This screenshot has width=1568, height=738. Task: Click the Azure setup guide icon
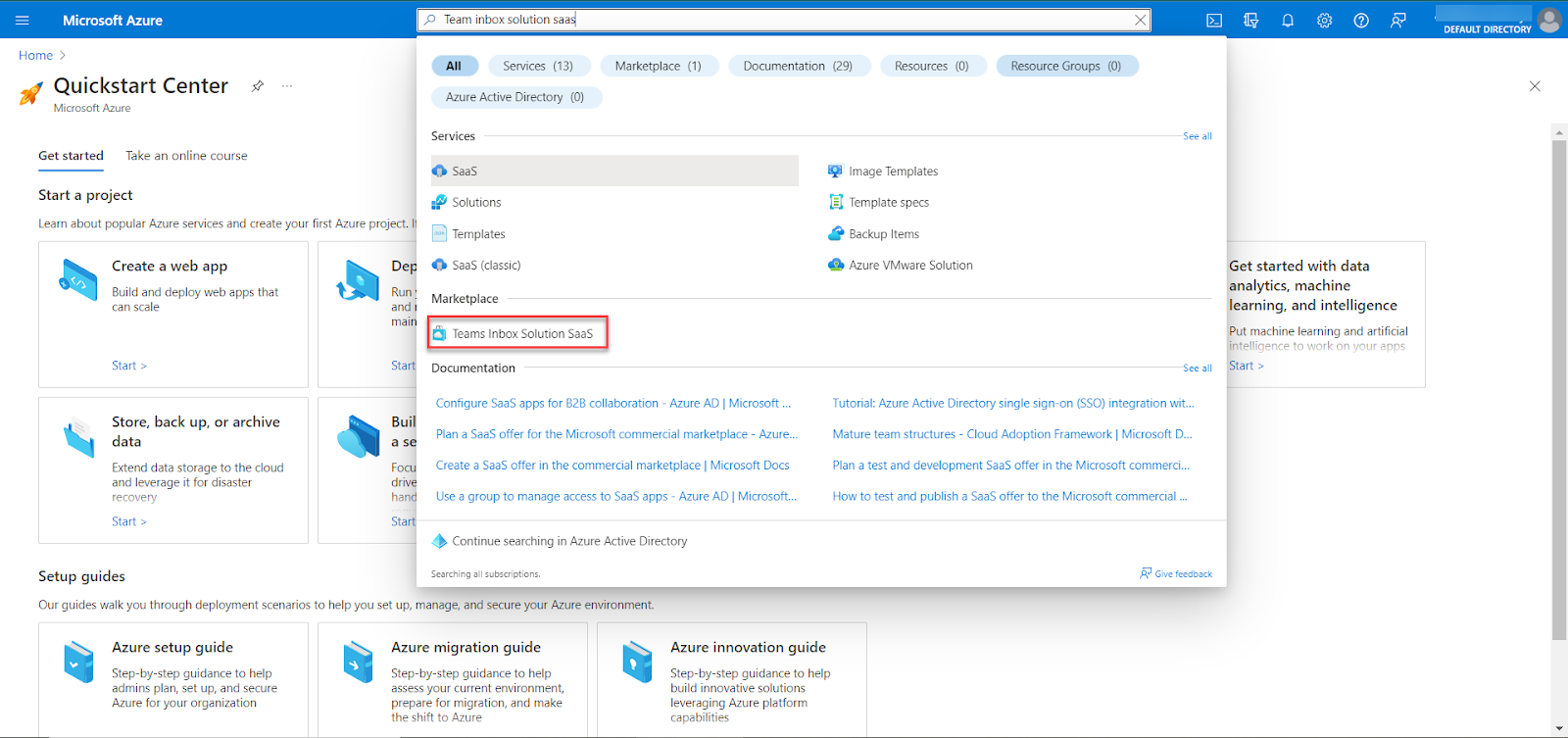78,662
